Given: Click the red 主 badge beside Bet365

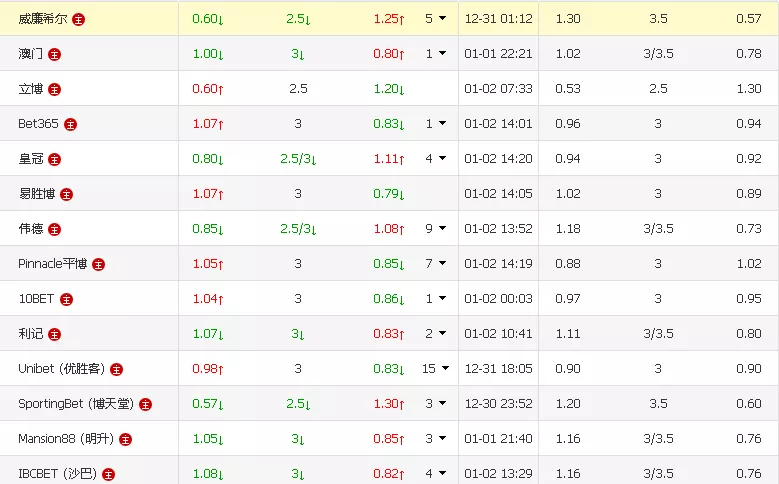Looking at the screenshot, I should tap(70, 124).
